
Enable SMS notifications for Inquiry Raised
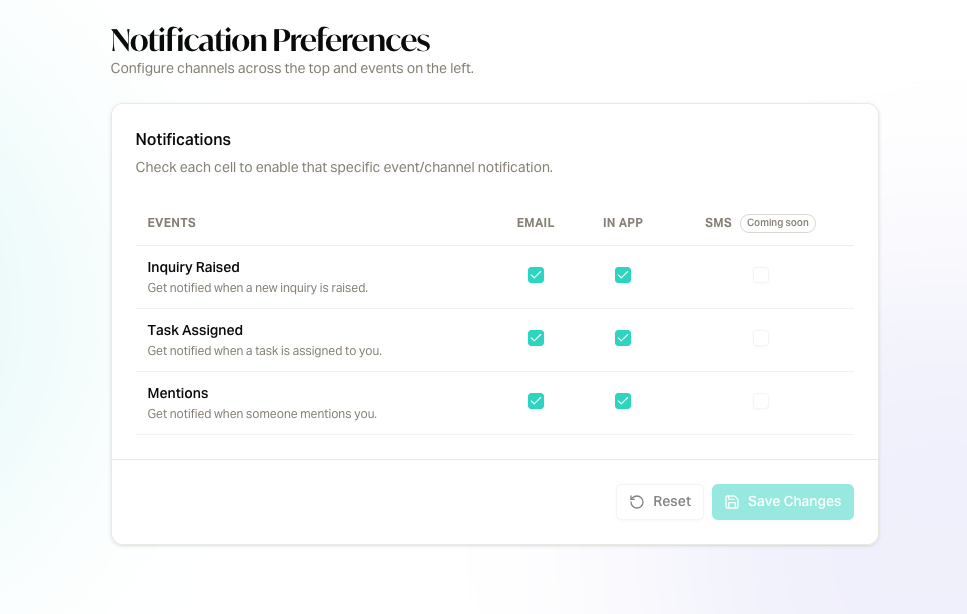click(x=761, y=275)
